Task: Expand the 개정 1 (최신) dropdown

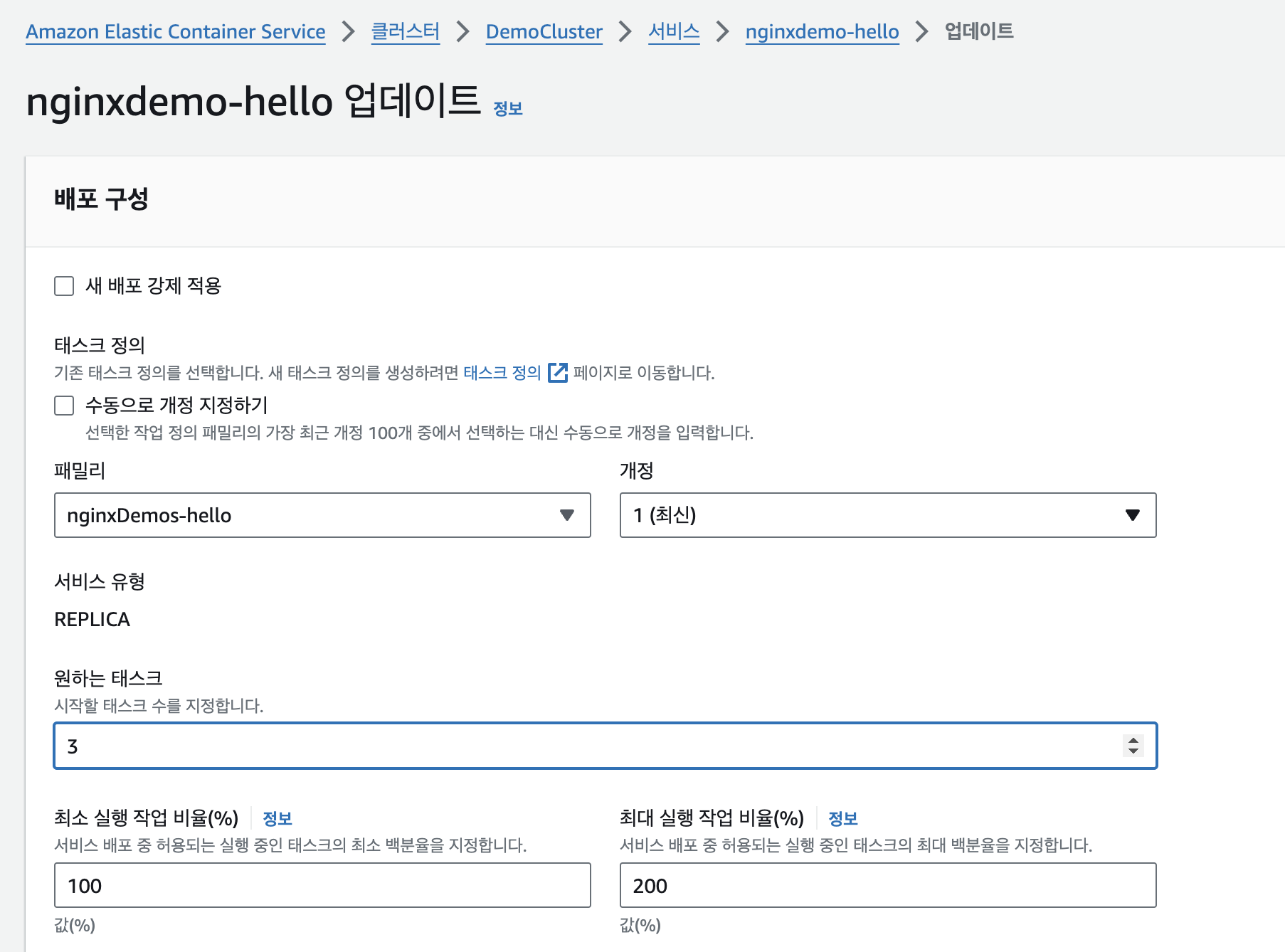Action: [887, 515]
